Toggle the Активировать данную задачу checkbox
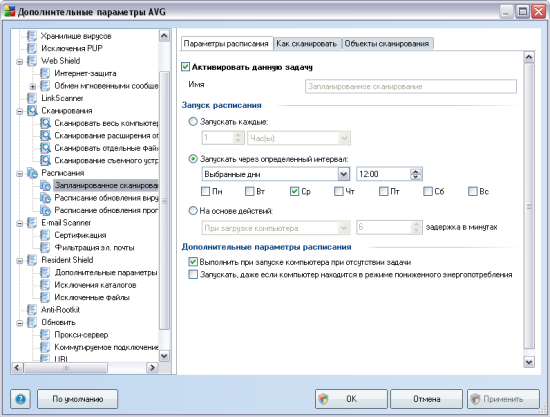 pos(186,67)
